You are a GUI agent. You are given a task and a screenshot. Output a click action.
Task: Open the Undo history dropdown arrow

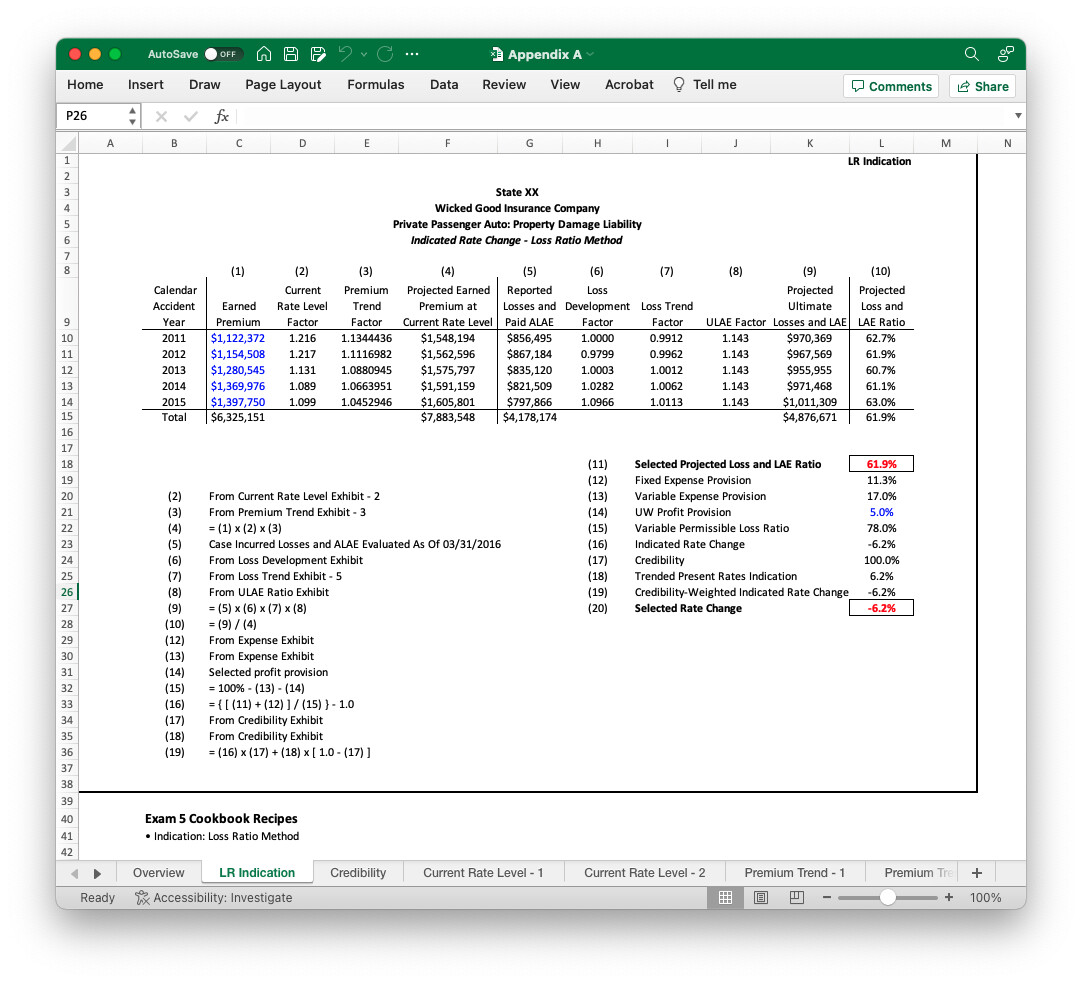coord(364,54)
